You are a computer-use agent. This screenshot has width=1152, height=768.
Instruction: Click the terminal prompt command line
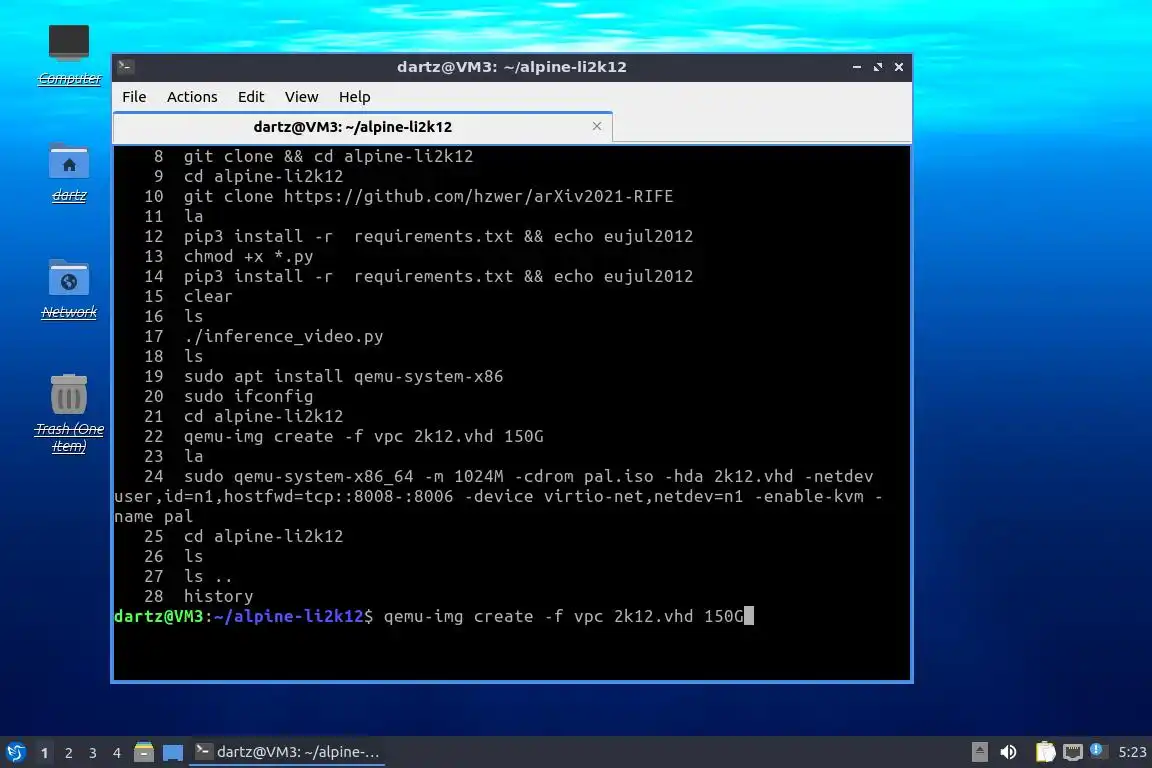tap(433, 616)
